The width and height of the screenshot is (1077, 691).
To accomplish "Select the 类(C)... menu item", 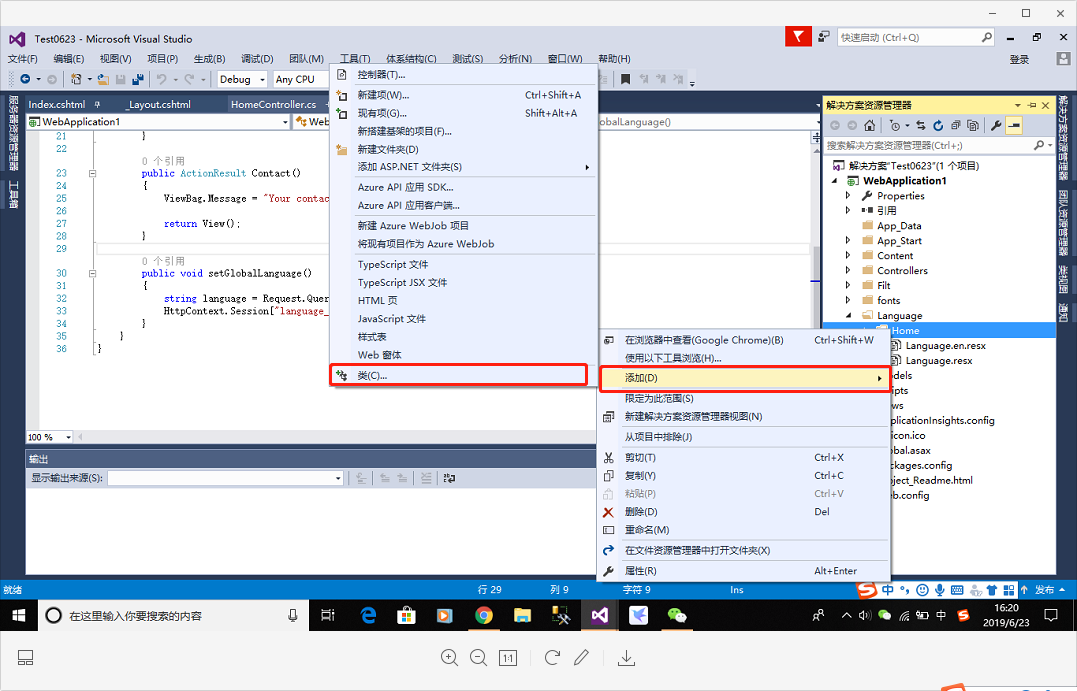I will coord(459,375).
